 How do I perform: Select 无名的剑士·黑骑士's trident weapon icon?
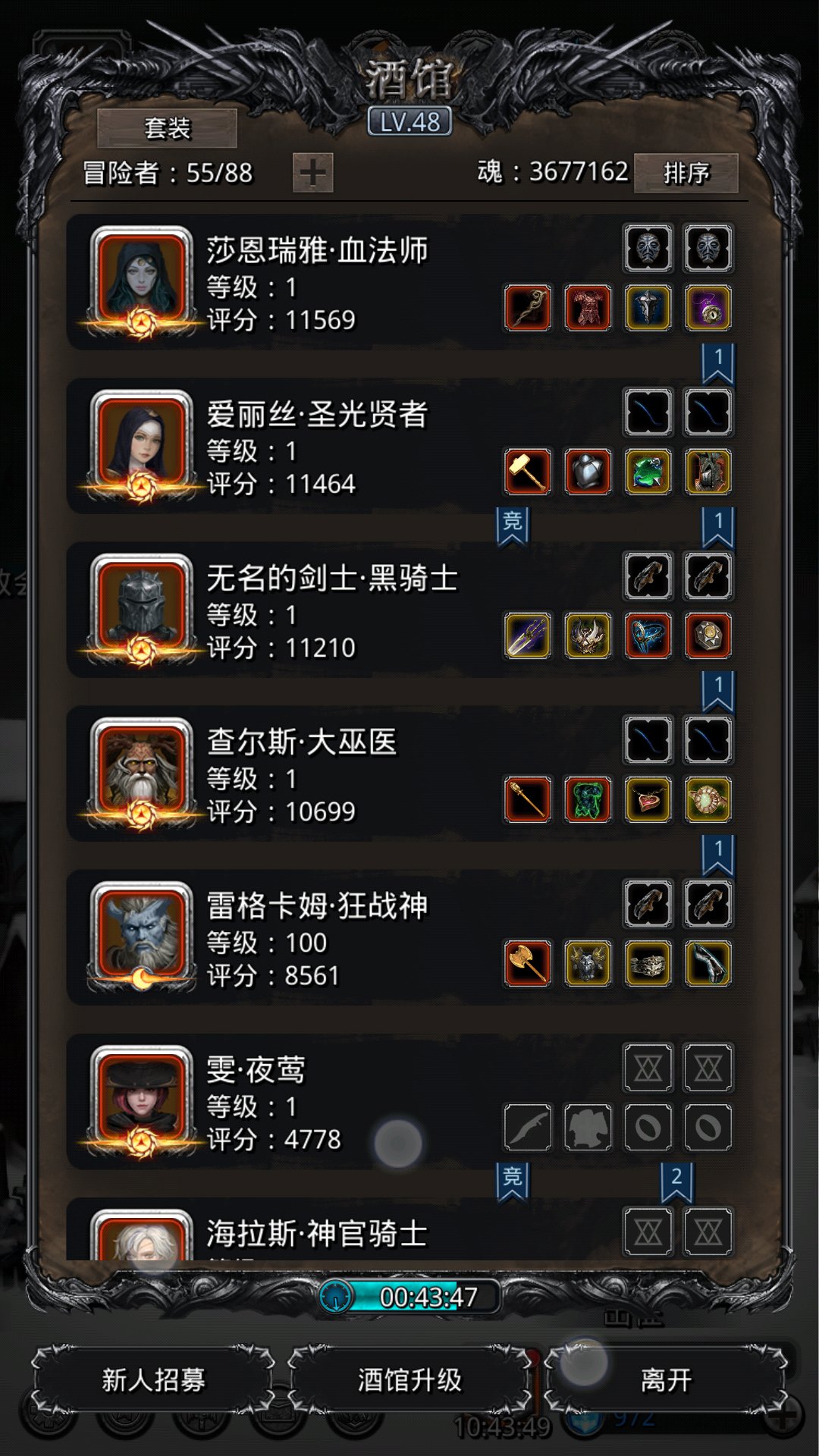(528, 635)
